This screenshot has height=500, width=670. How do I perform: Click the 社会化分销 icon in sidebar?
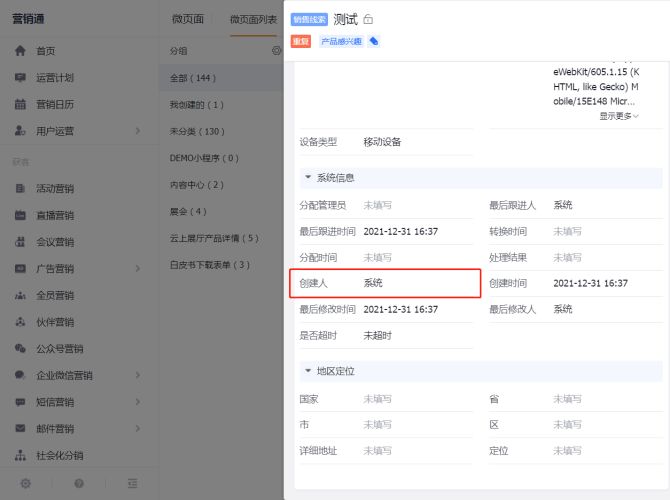[x=20, y=456]
